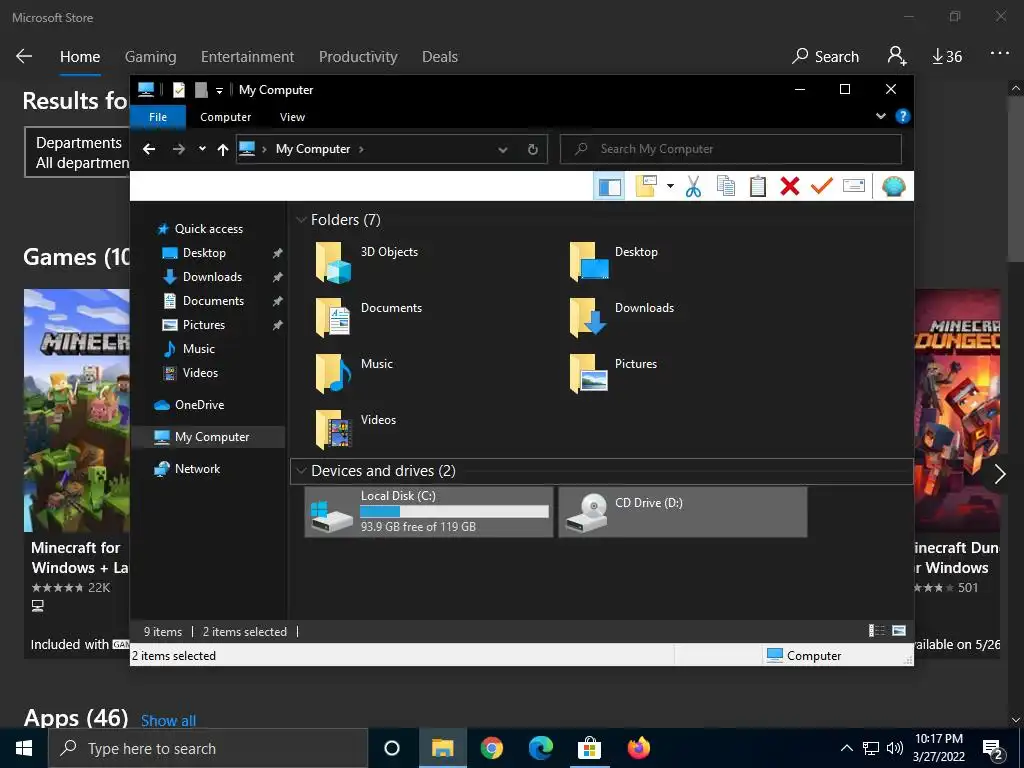Open recent locations dropdown

[202, 149]
